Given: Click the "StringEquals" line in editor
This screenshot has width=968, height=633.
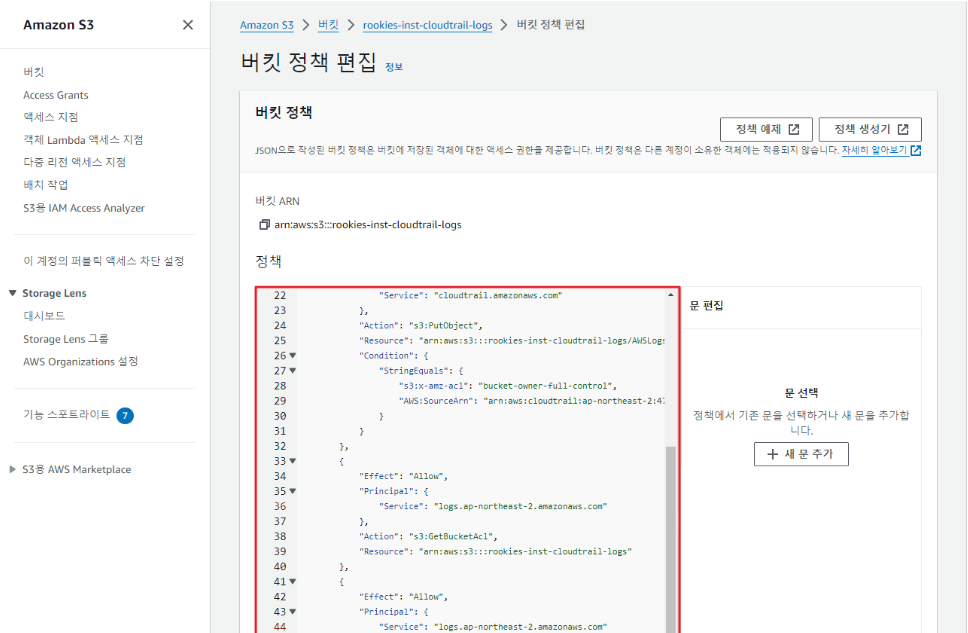Looking at the screenshot, I should coord(420,371).
